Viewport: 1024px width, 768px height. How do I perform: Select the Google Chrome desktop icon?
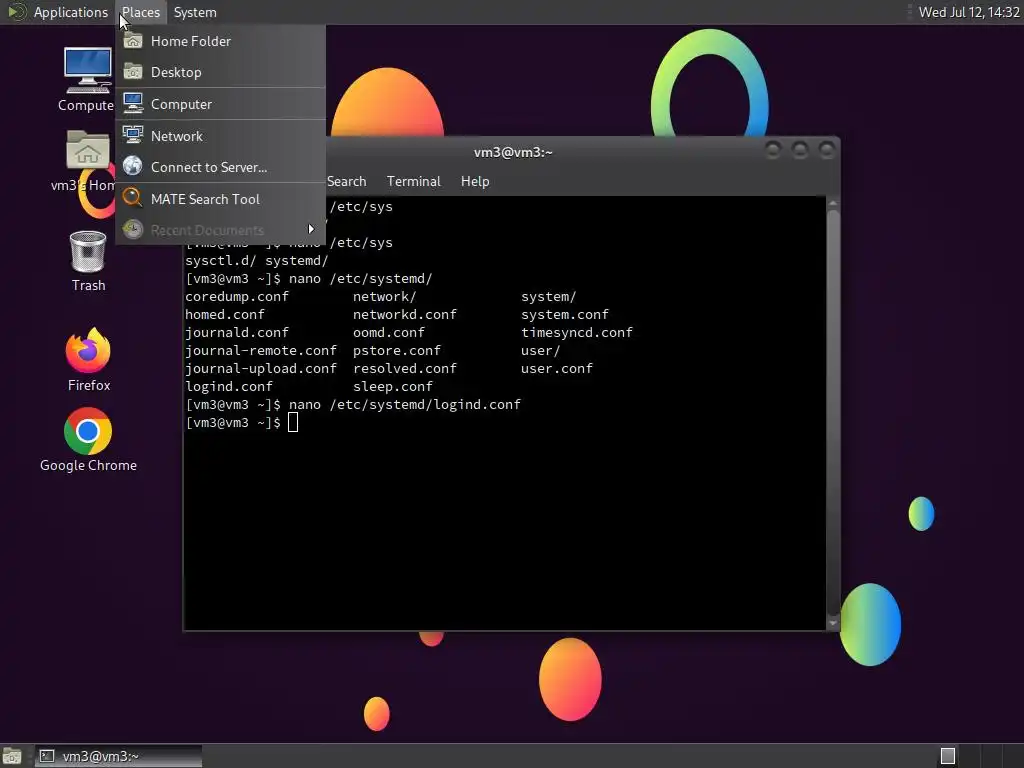tap(88, 440)
